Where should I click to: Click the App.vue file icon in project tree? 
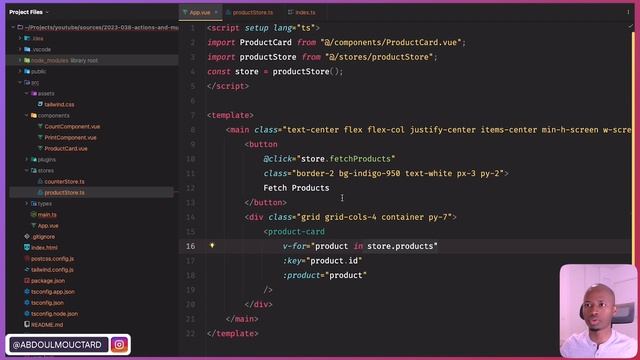click(x=33, y=226)
